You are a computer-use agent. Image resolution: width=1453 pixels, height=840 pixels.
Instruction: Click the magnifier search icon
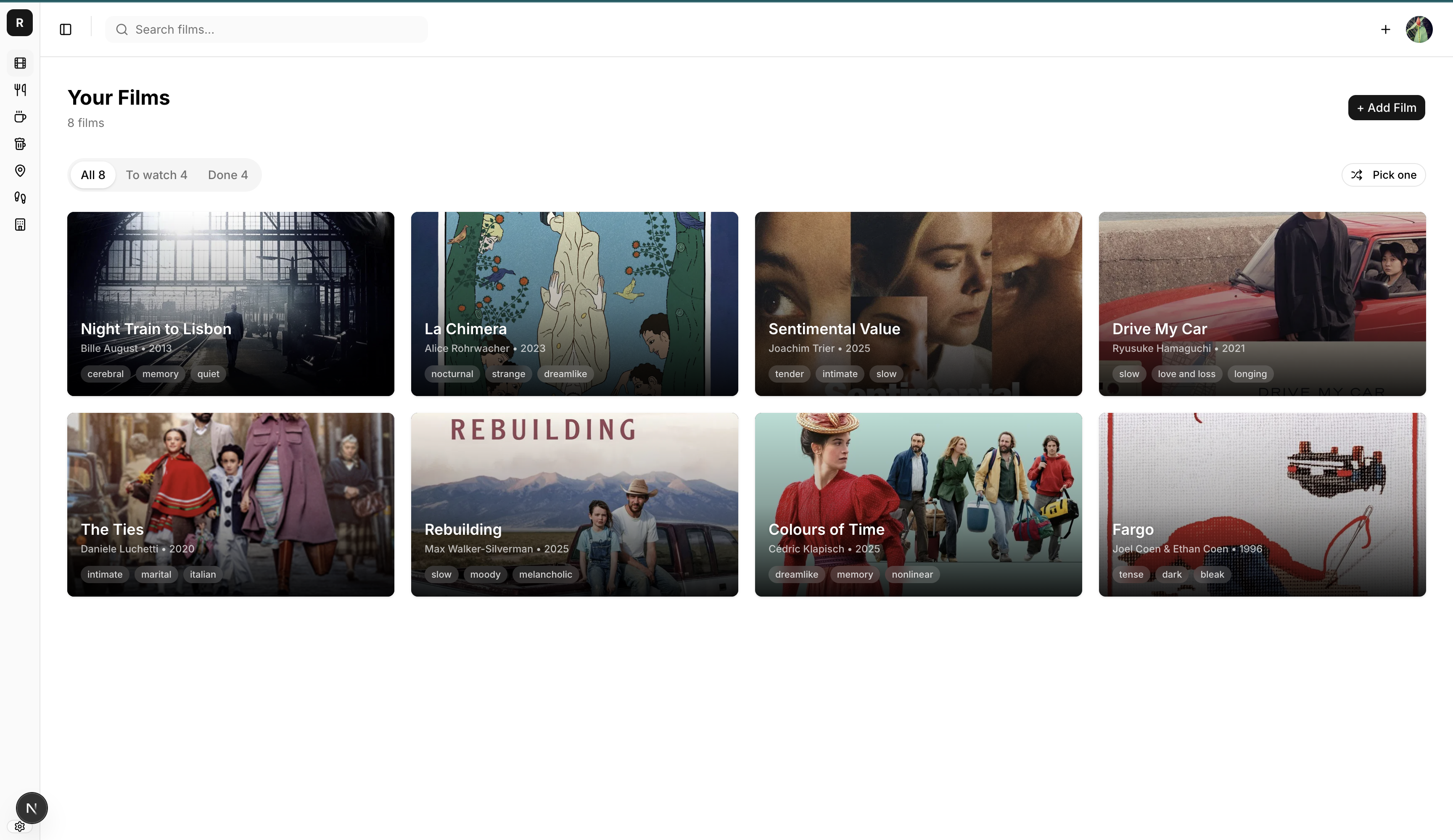point(122,29)
